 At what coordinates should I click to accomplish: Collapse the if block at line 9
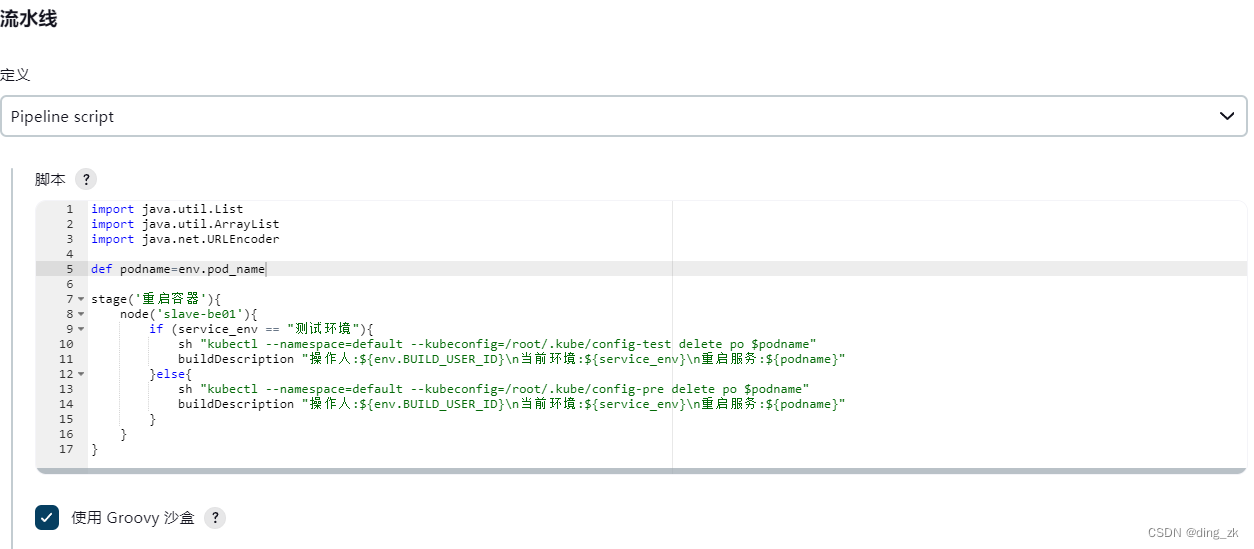tap(81, 329)
